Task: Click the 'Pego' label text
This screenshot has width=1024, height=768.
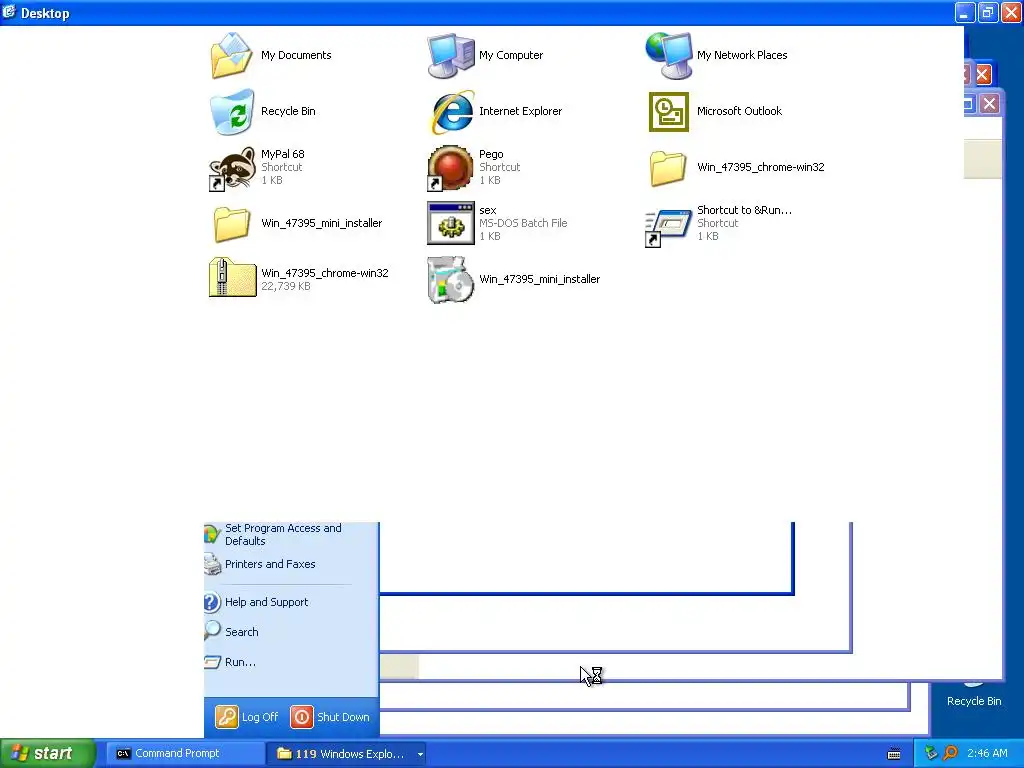Action: click(x=491, y=154)
